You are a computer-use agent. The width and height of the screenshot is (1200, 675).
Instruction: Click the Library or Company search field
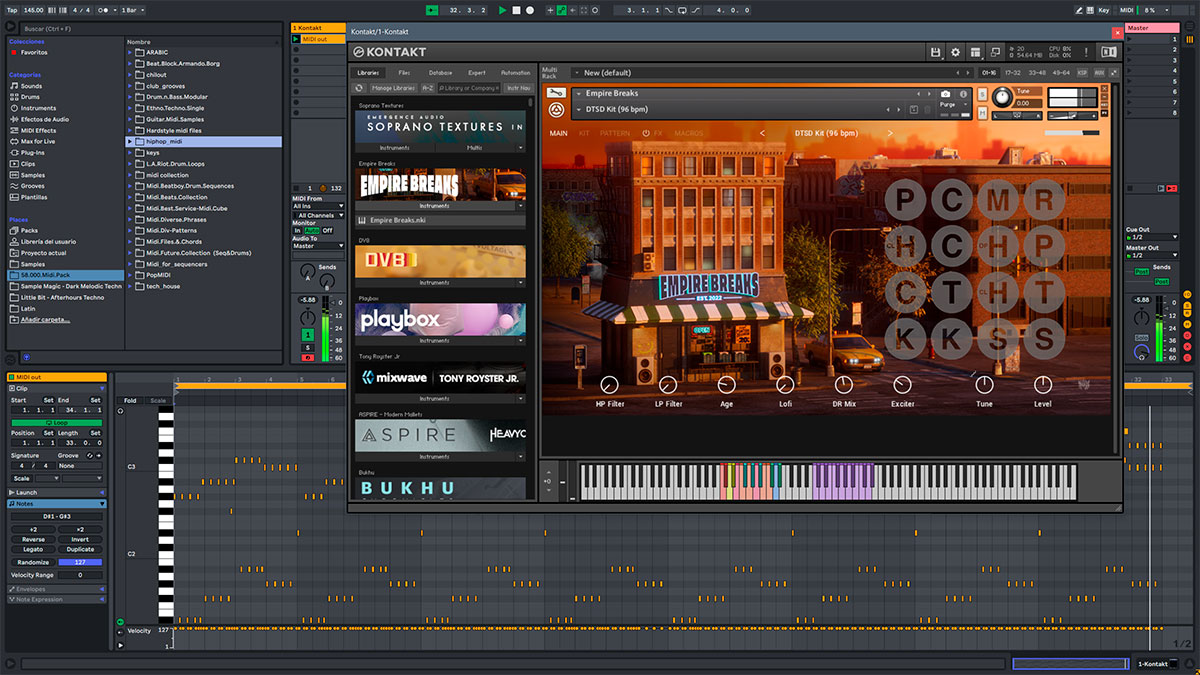coord(469,88)
